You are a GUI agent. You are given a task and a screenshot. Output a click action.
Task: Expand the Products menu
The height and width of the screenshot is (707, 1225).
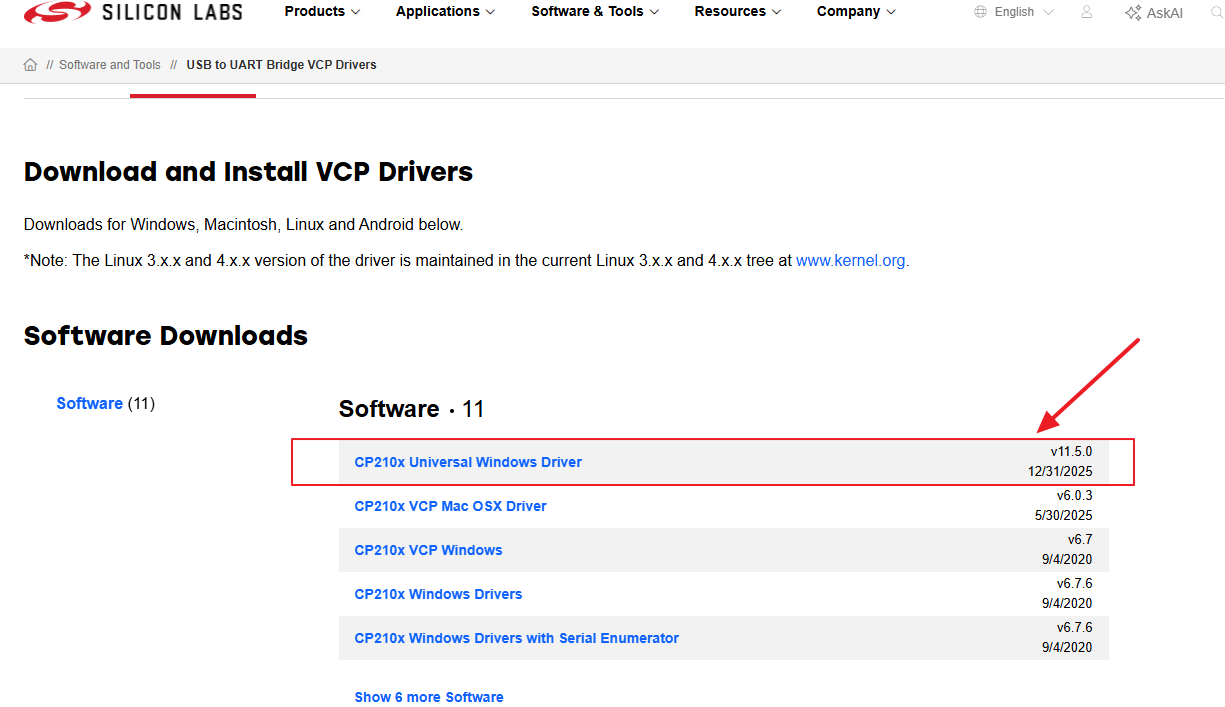click(x=322, y=12)
